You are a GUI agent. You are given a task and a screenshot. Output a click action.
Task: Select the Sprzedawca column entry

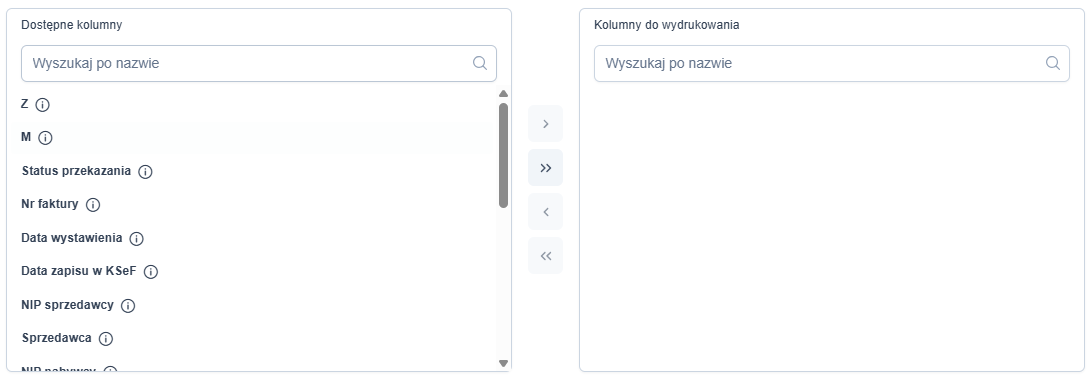click(x=57, y=338)
